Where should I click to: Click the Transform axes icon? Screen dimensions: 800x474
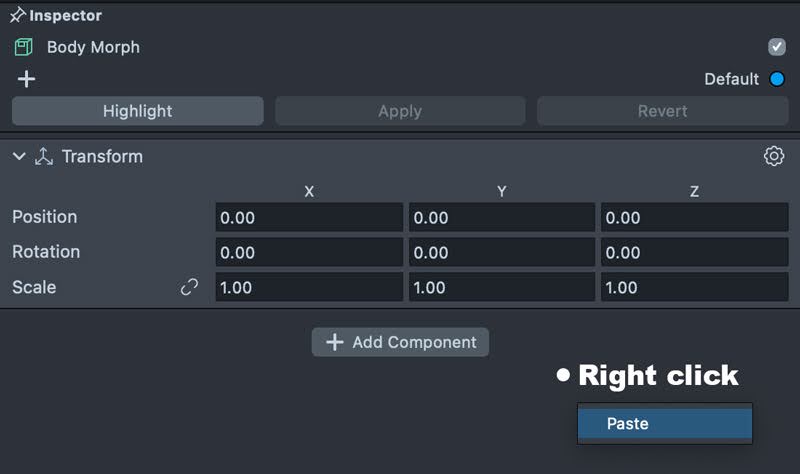(43, 157)
